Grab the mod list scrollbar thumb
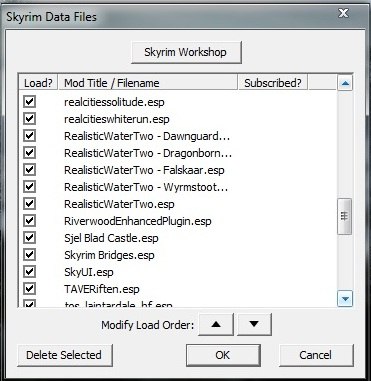 (x=345, y=216)
